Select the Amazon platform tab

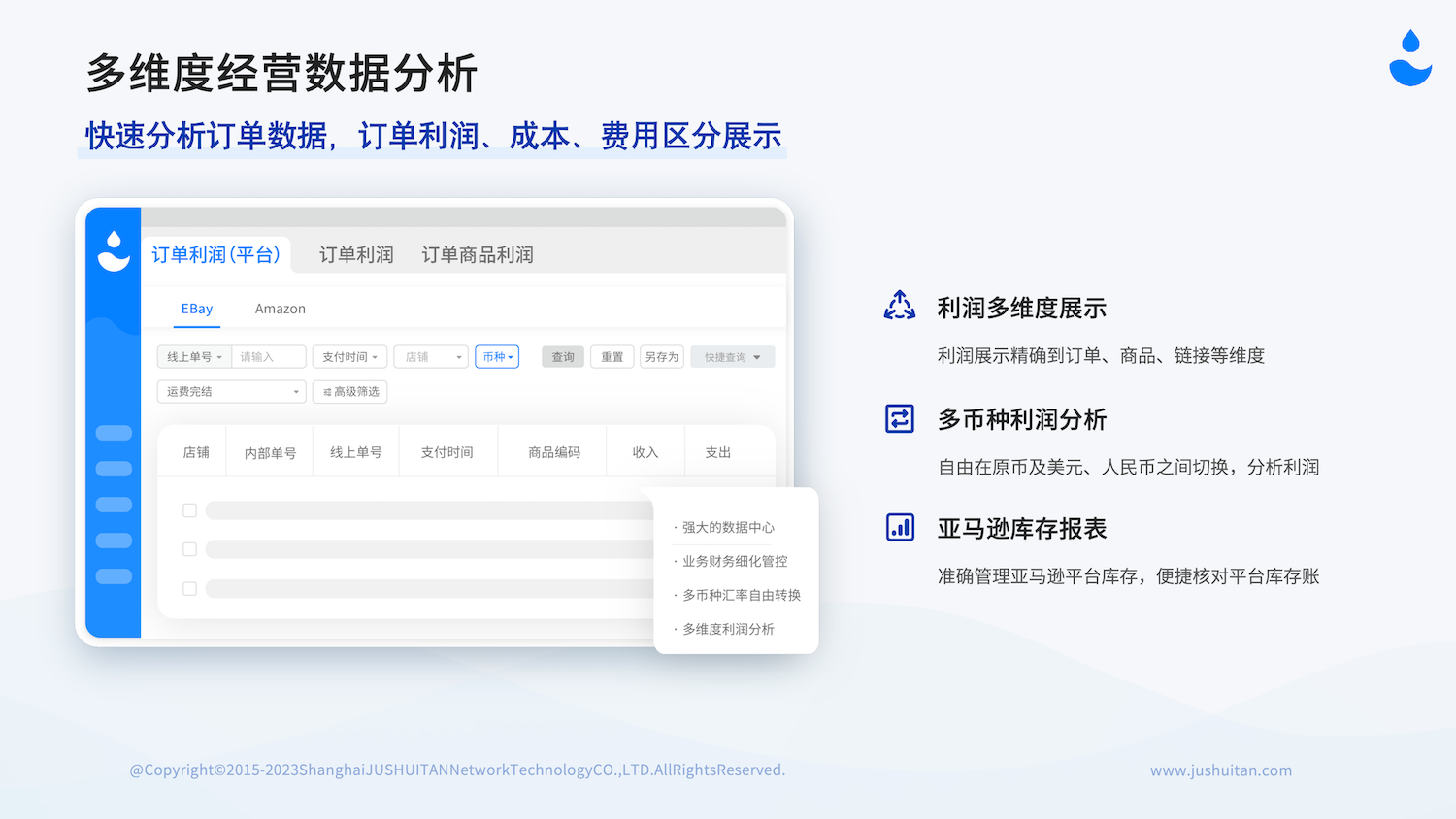point(281,309)
